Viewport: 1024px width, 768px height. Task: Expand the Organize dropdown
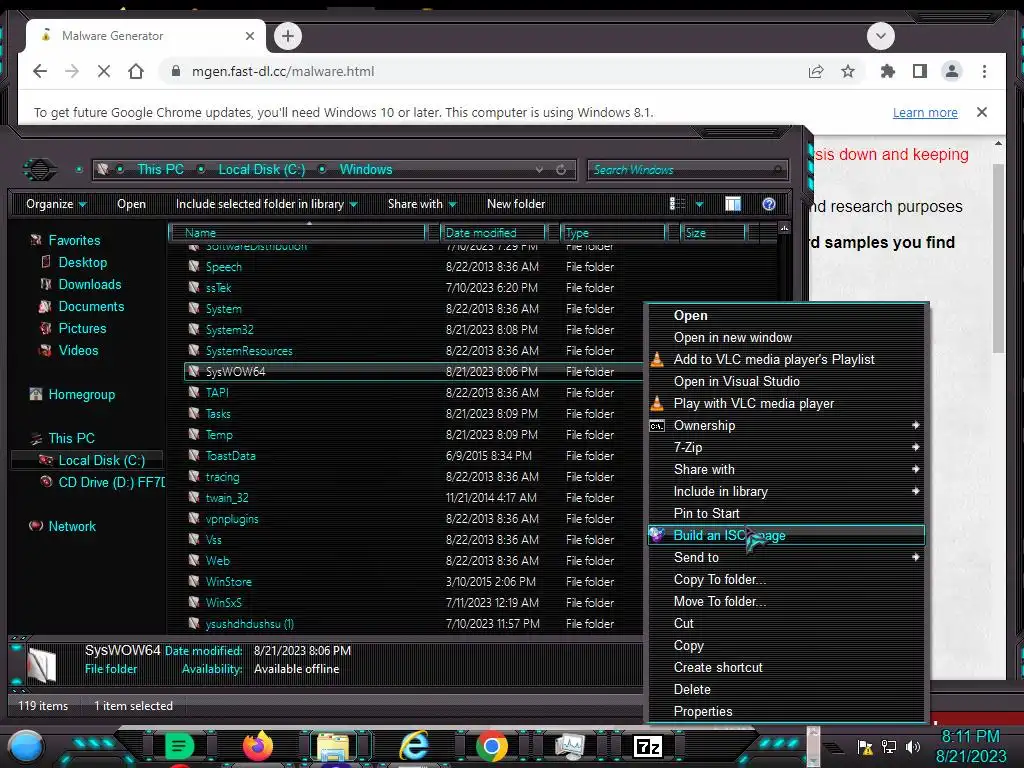56,204
